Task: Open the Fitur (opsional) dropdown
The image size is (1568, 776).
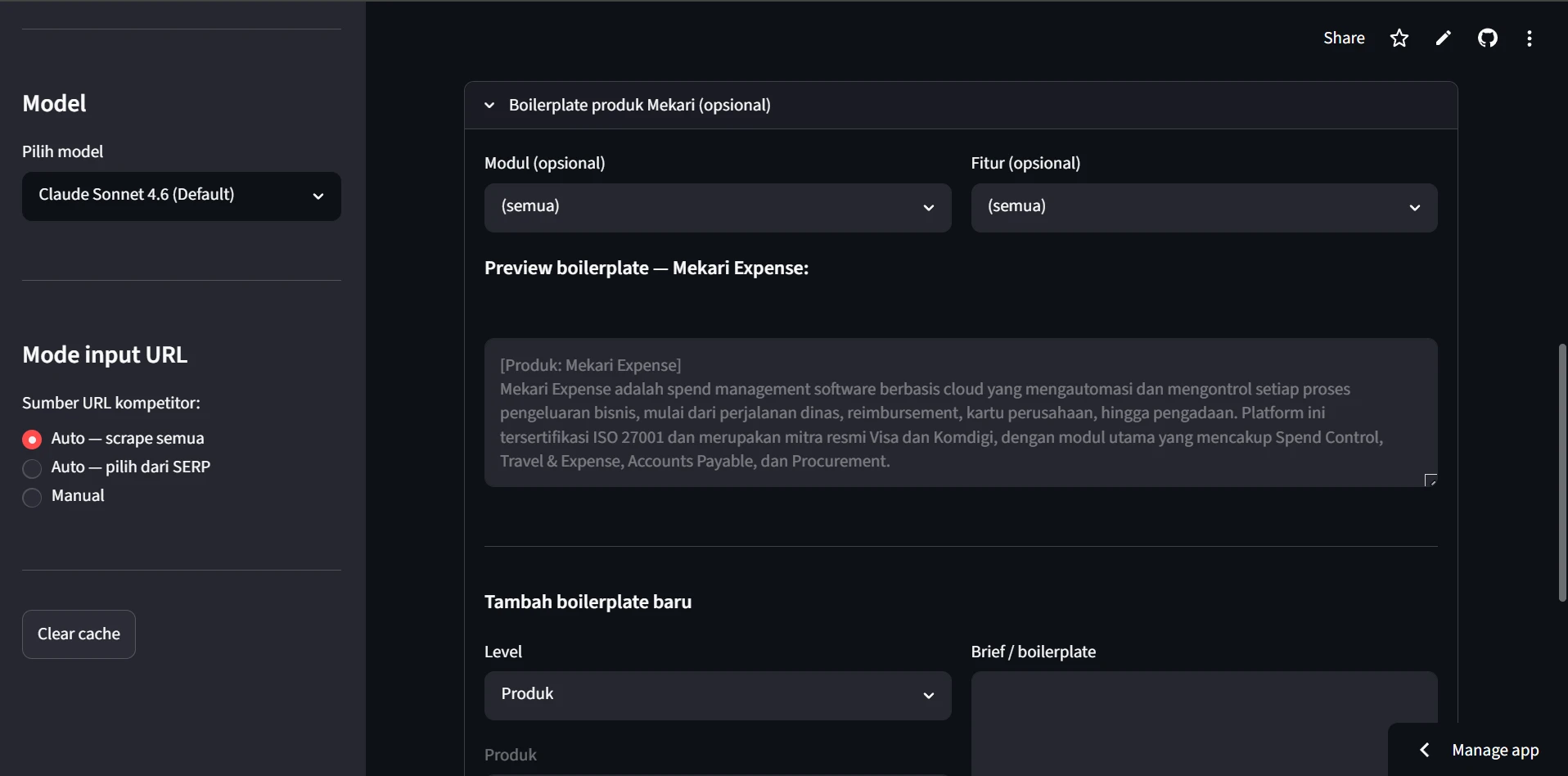Action: point(1204,207)
